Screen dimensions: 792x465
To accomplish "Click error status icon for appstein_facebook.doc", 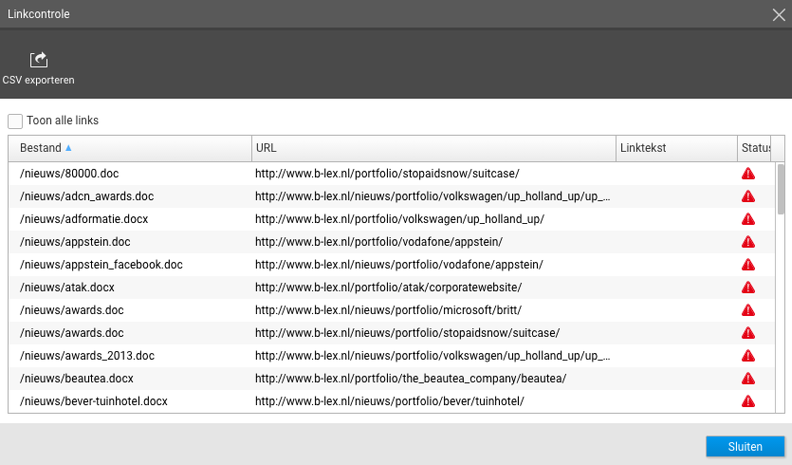I will pos(748,265).
